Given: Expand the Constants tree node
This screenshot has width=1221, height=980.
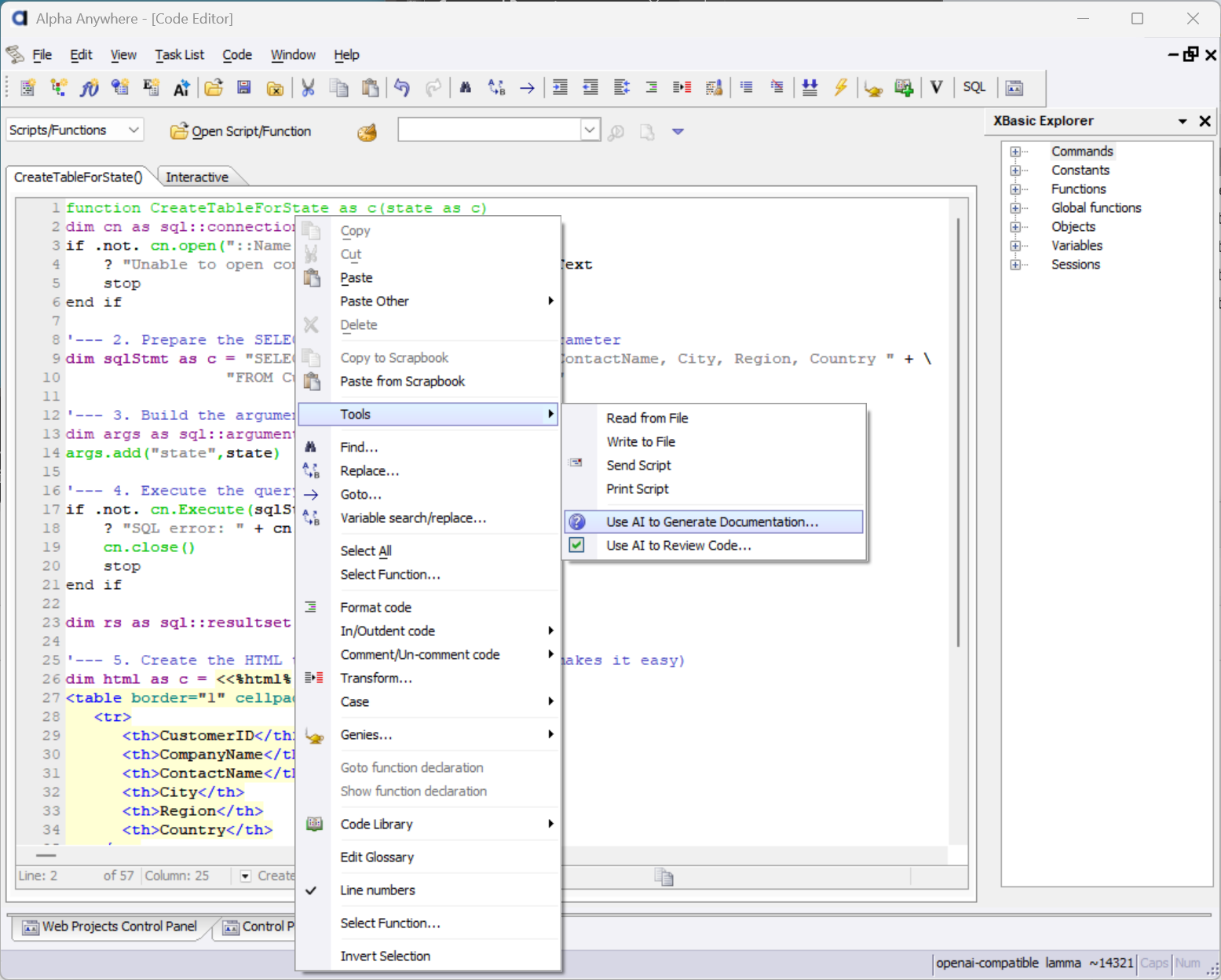Looking at the screenshot, I should click(x=1015, y=170).
